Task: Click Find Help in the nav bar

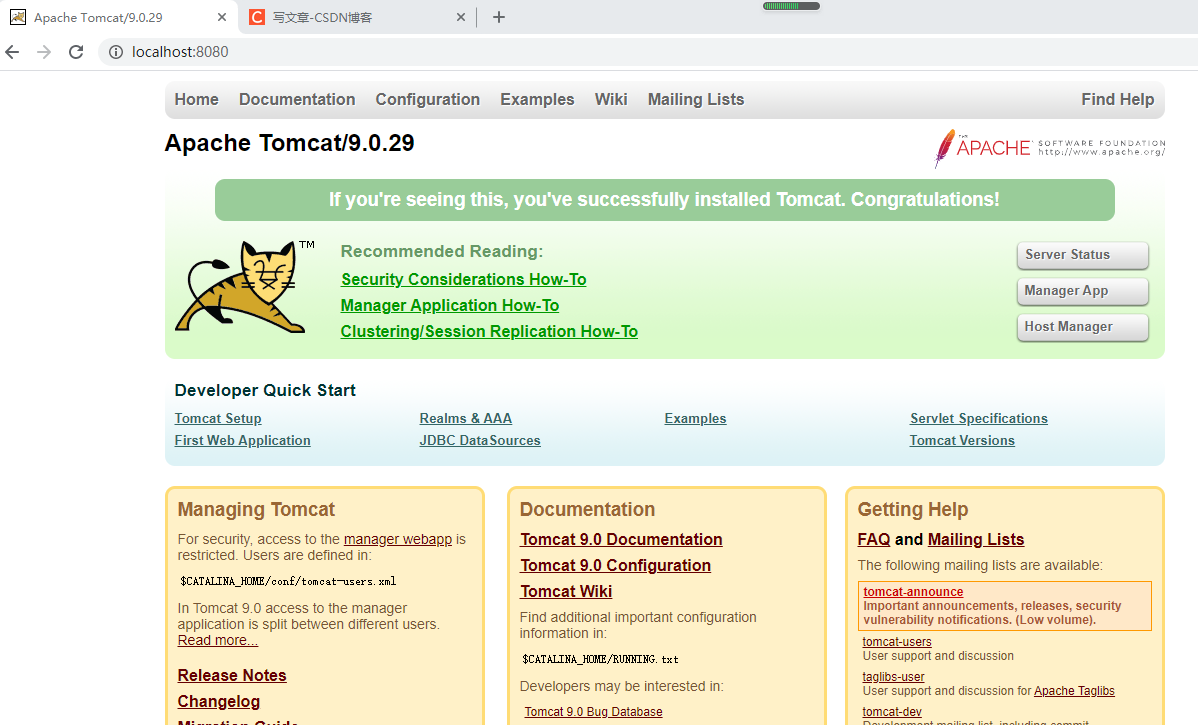Action: pyautogui.click(x=1118, y=99)
